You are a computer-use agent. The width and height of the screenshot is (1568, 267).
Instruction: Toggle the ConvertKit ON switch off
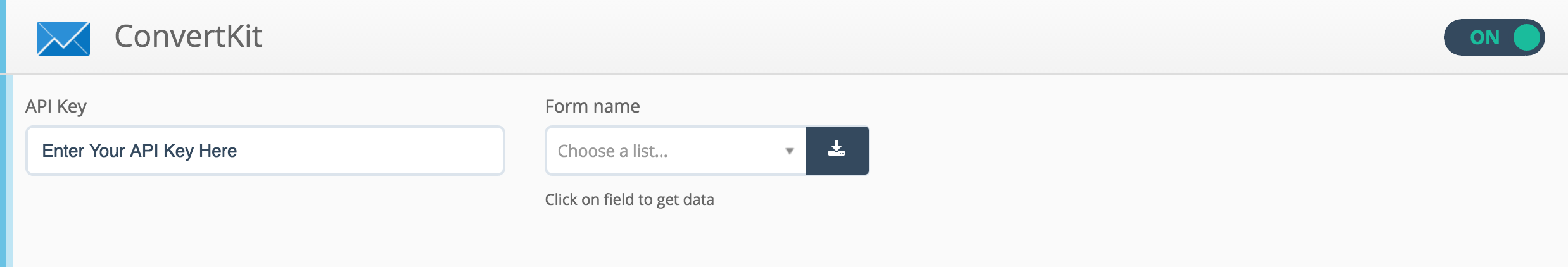[x=1494, y=37]
